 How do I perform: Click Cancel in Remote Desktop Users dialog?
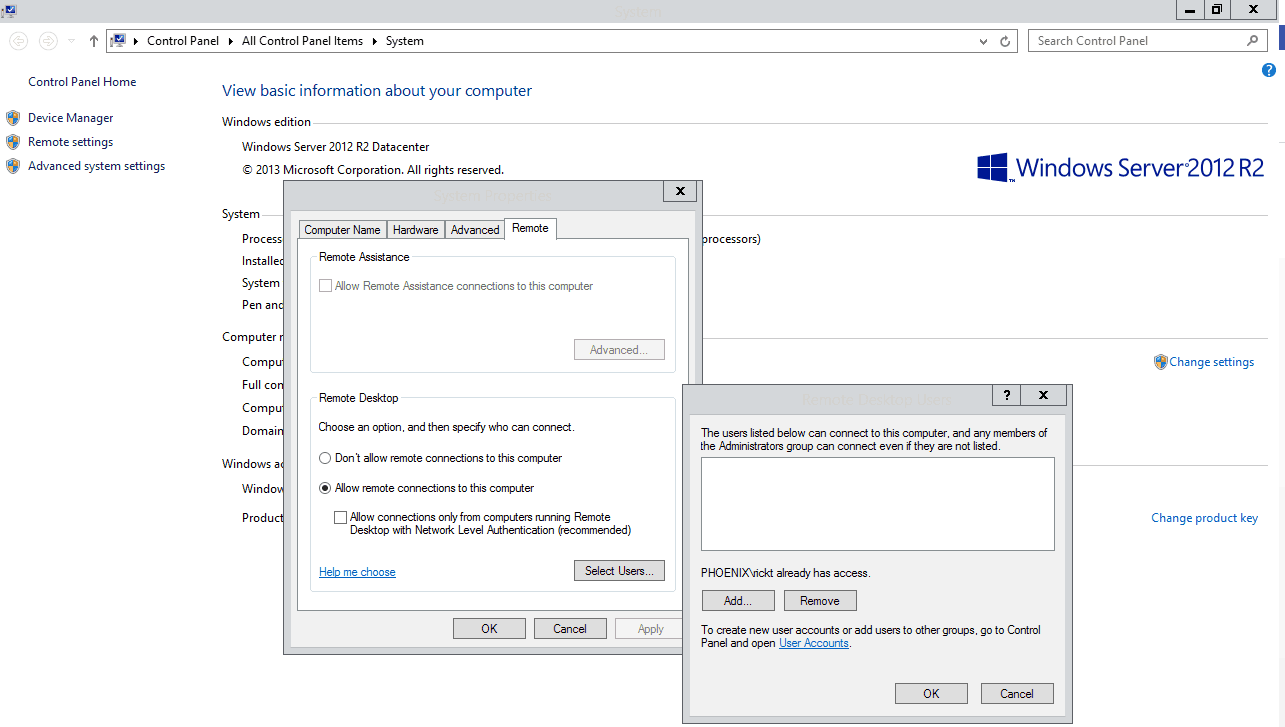[1017, 694]
